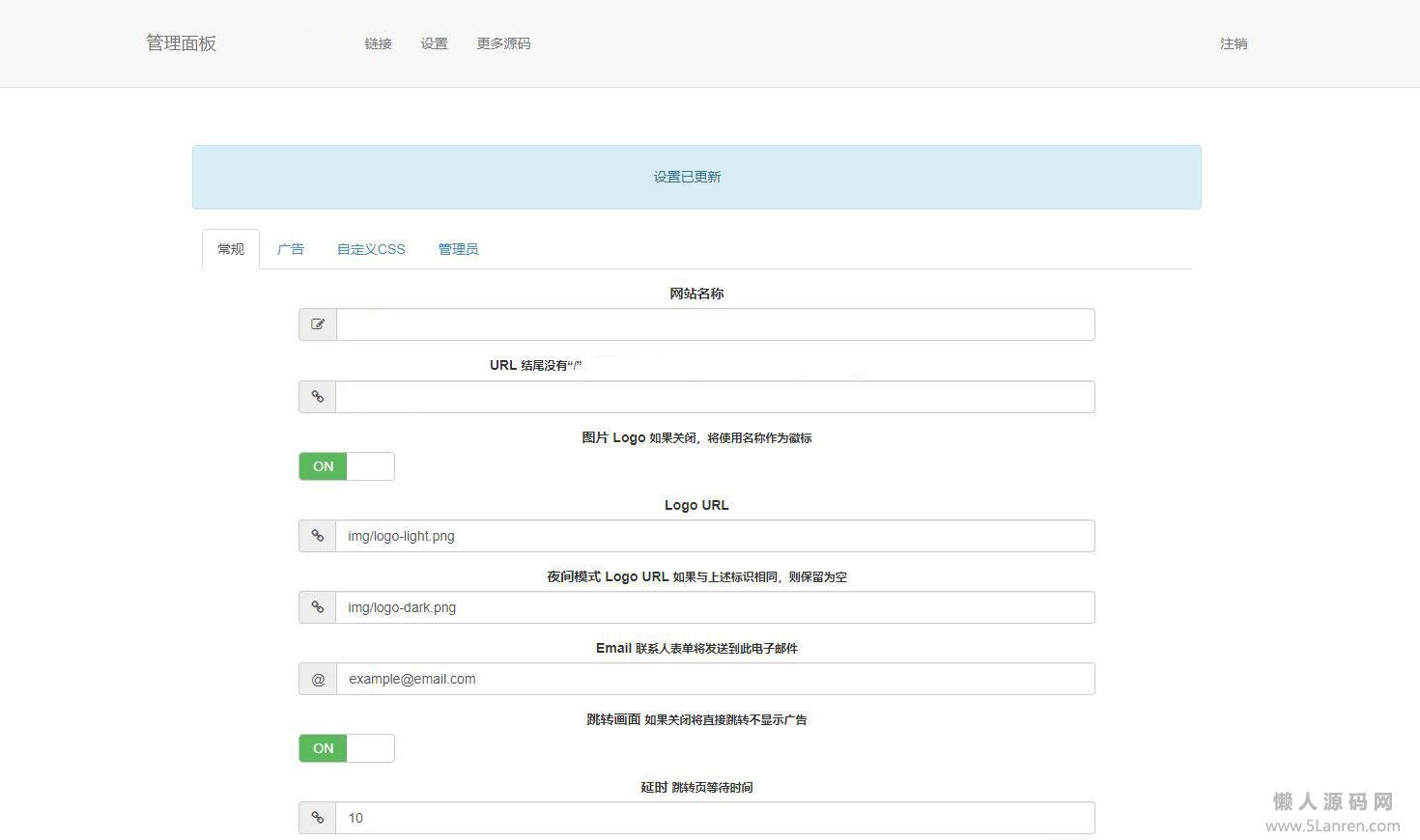Click the 延时 input showing 10
Screen dimensions: 1420x840
(x=715, y=818)
